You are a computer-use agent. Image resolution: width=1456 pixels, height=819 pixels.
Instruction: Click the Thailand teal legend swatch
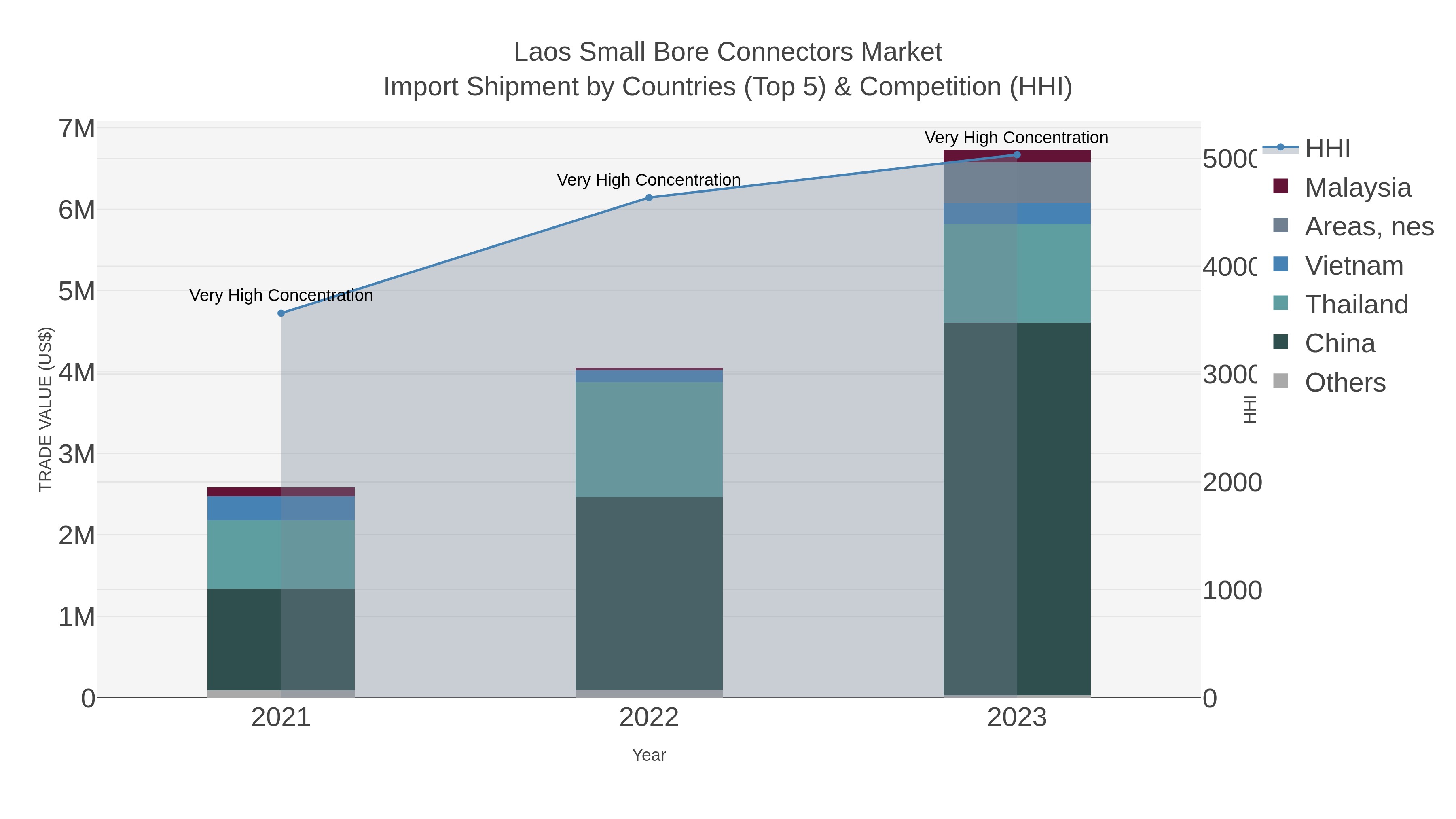coord(1280,303)
